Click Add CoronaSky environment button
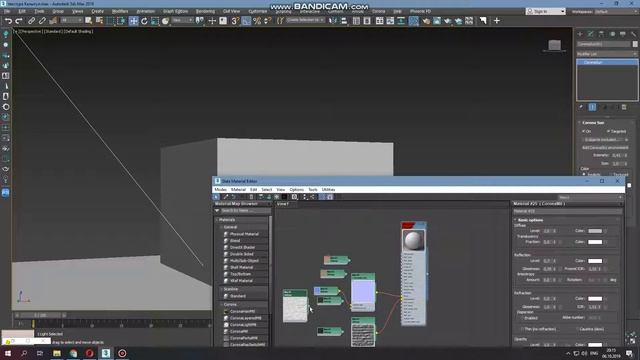The height and width of the screenshot is (360, 640). pyautogui.click(x=605, y=147)
